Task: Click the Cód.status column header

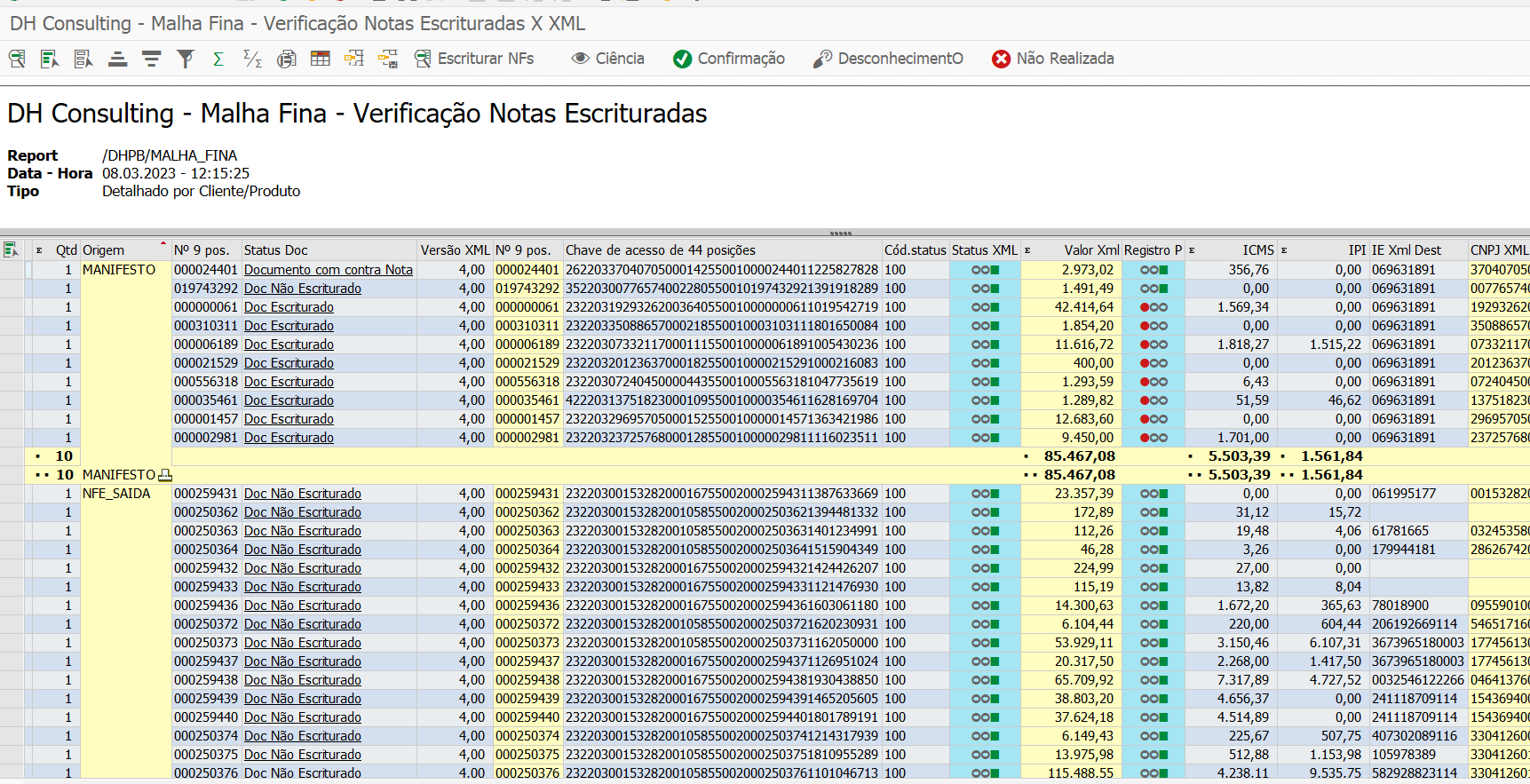Action: coord(916,250)
